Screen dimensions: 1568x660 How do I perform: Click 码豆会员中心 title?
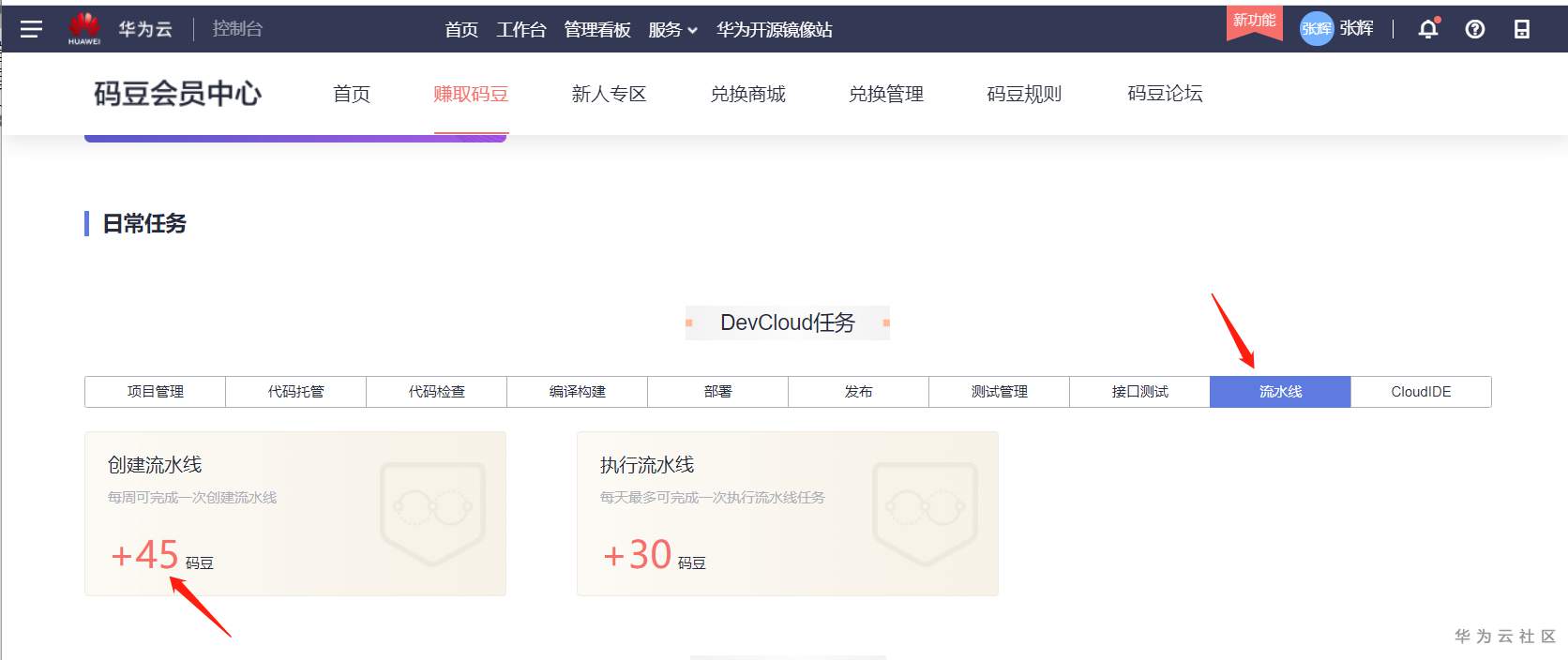[x=177, y=94]
